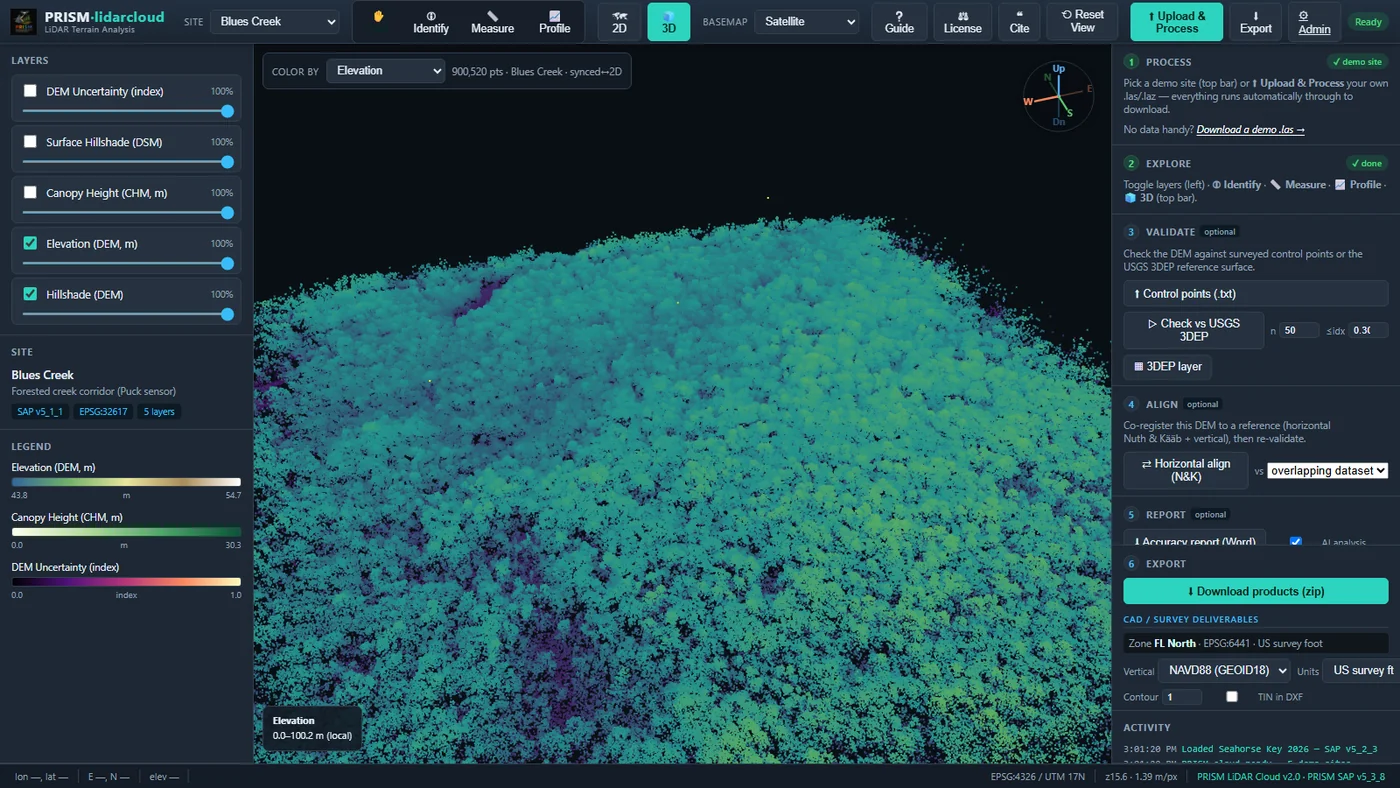This screenshot has height=788, width=1400.
Task: Switch to 2D view
Action: (x=619, y=21)
